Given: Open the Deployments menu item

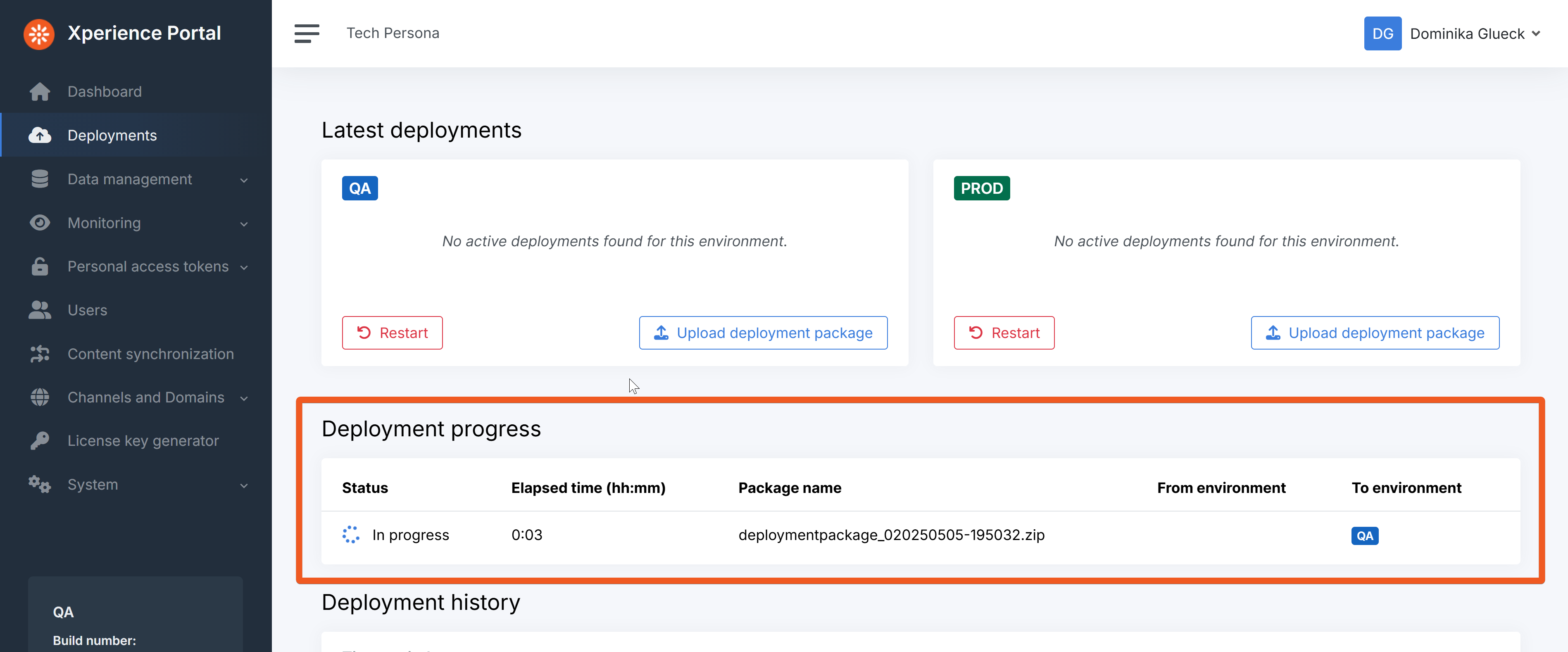Looking at the screenshot, I should (112, 135).
